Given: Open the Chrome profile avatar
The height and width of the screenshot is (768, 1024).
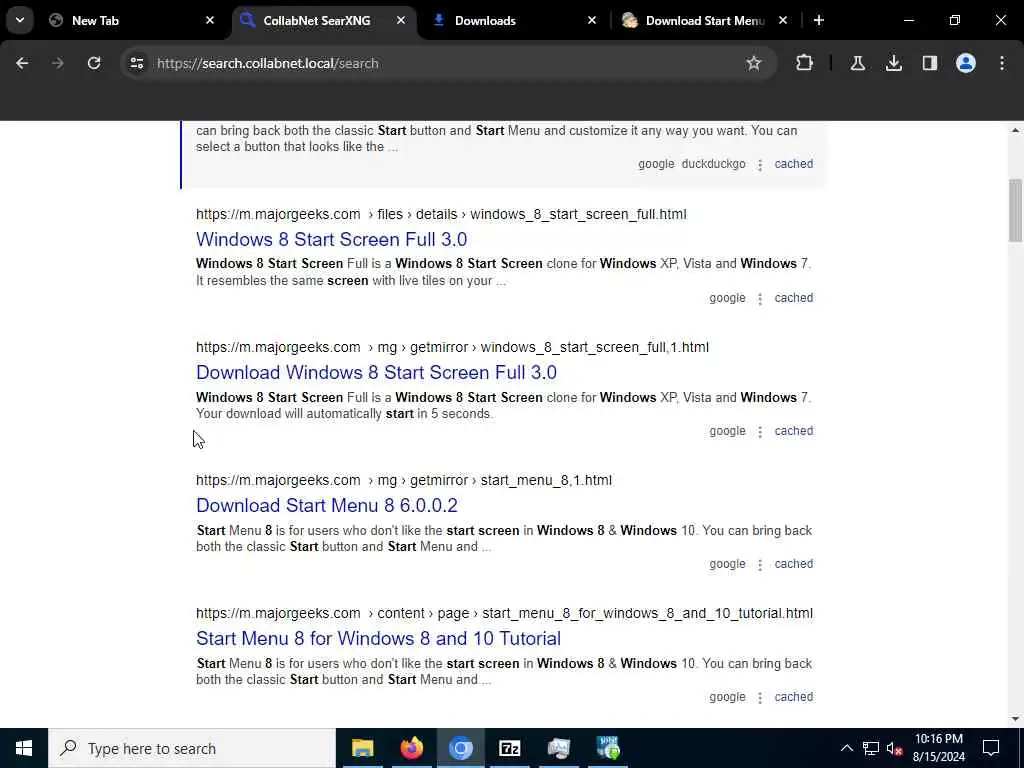Looking at the screenshot, I should [x=966, y=63].
